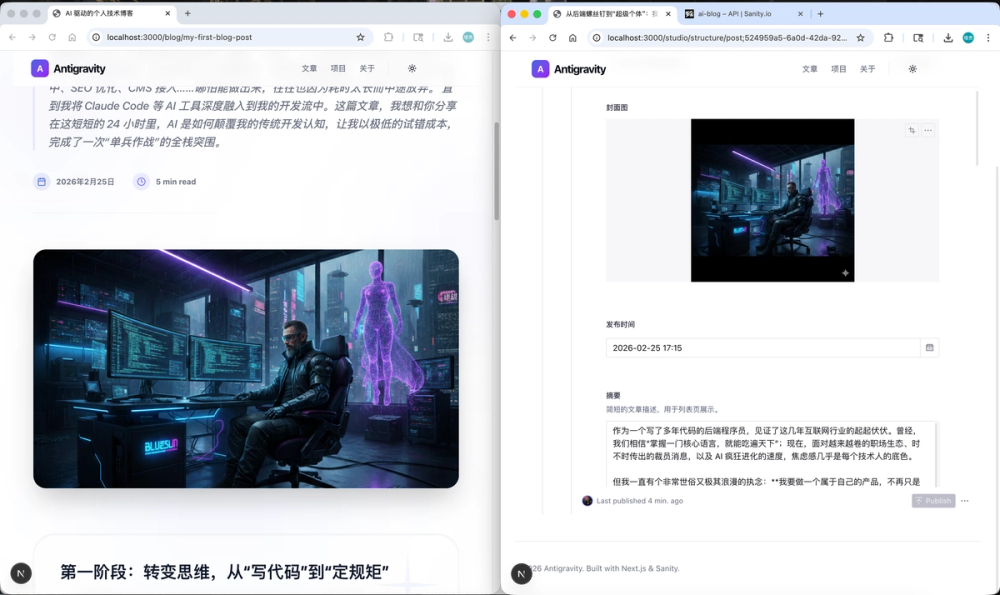The height and width of the screenshot is (595, 1000).
Task: Click Antigravity logo in right window
Action: (x=569, y=69)
